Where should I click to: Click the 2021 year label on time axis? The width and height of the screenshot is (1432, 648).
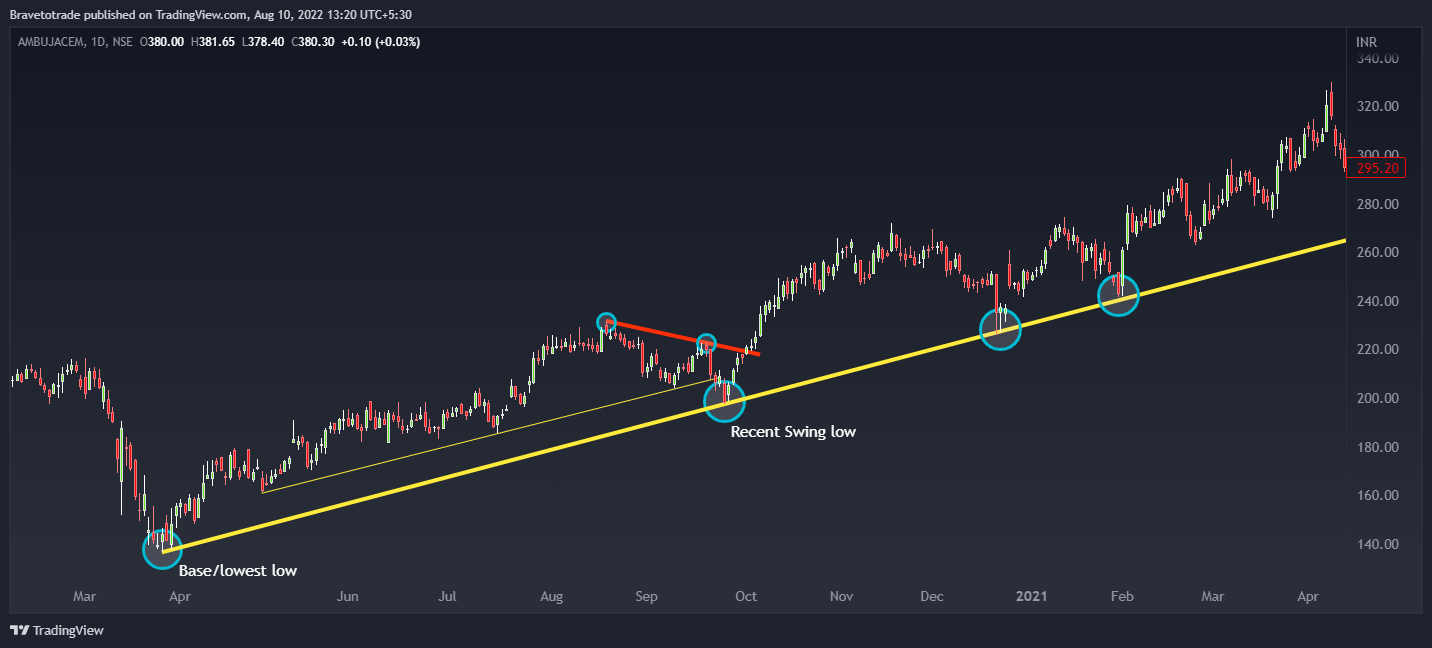tap(1031, 597)
